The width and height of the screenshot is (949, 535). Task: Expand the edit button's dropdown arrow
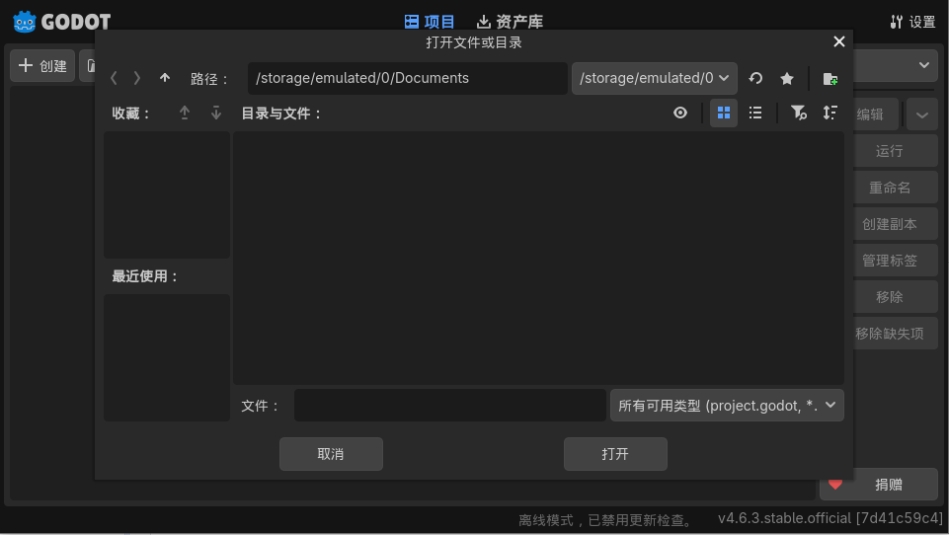coord(922,114)
